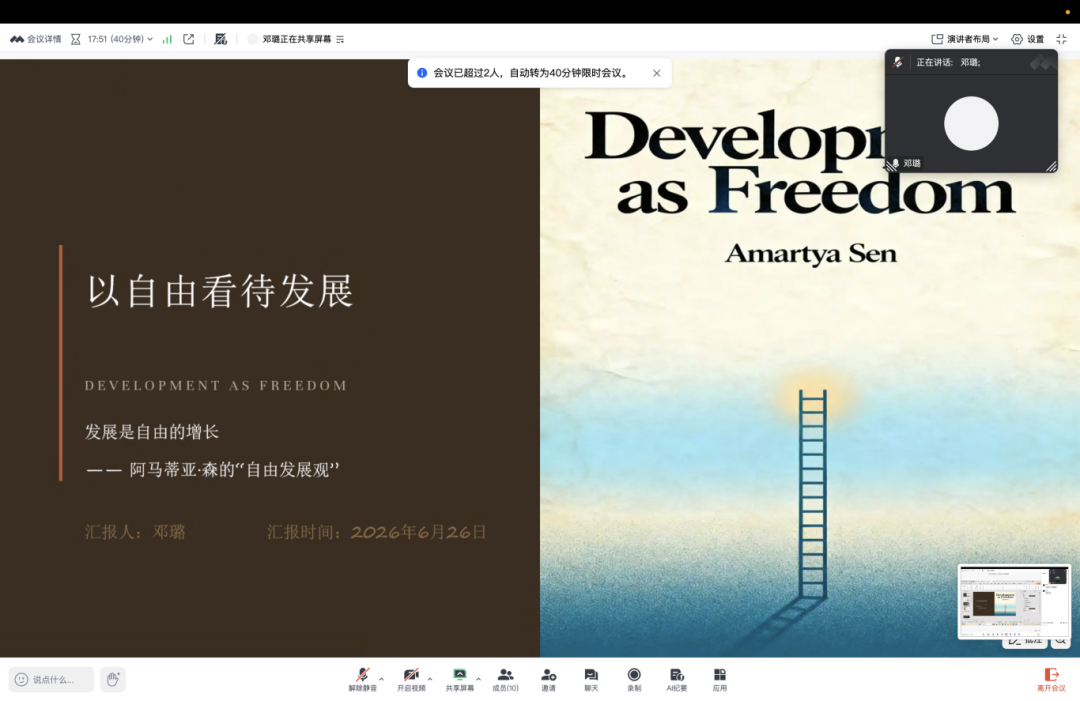Open the 成员(10) members list
1080x701 pixels.
click(x=506, y=679)
